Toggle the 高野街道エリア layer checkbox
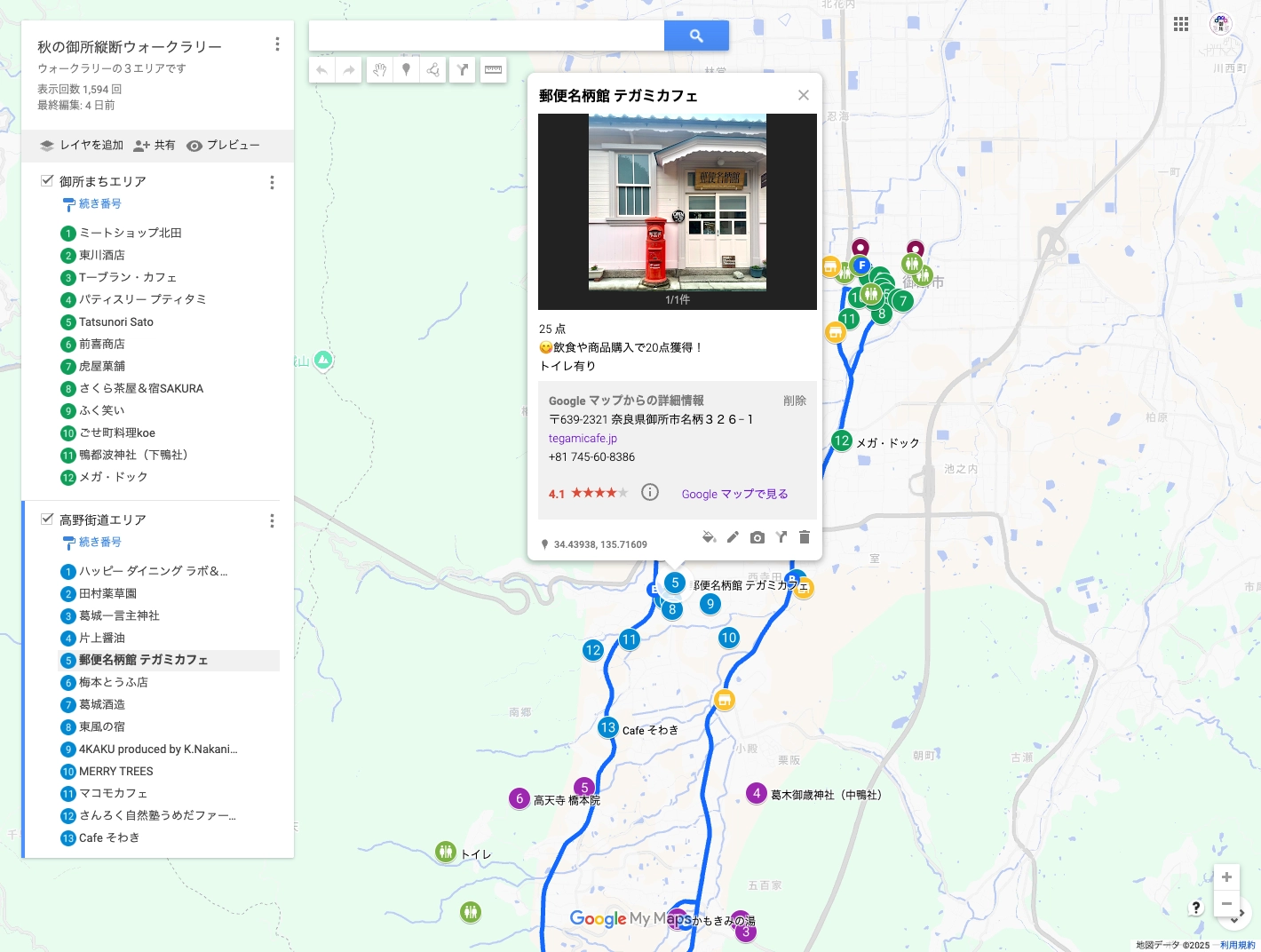This screenshot has width=1261, height=952. pos(47,519)
